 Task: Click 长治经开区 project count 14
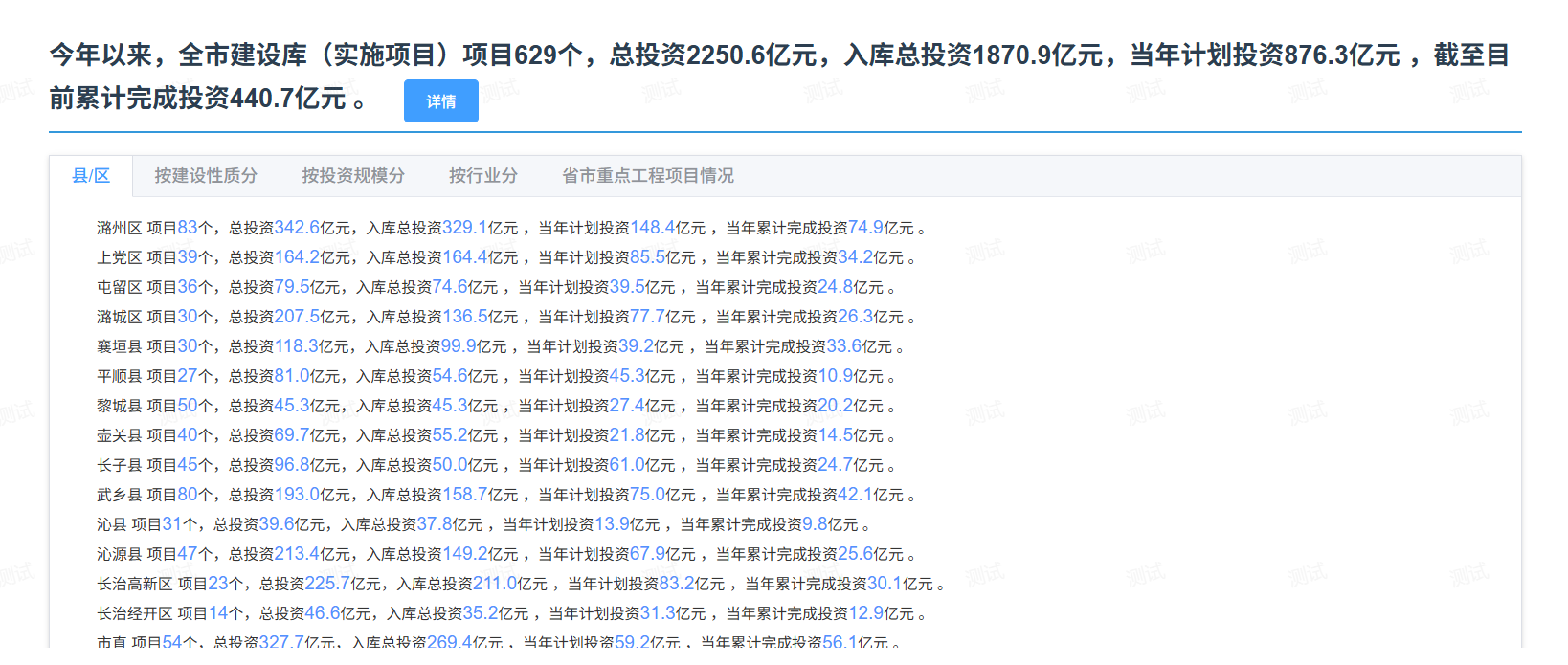point(218,613)
